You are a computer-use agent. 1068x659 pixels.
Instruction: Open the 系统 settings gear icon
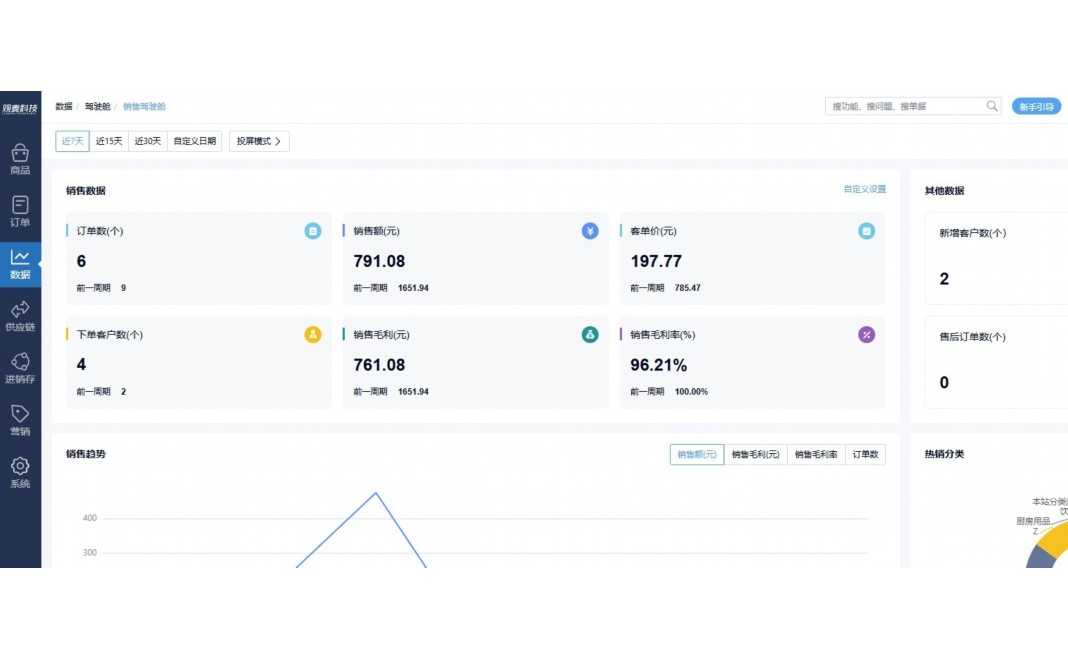tap(20, 473)
